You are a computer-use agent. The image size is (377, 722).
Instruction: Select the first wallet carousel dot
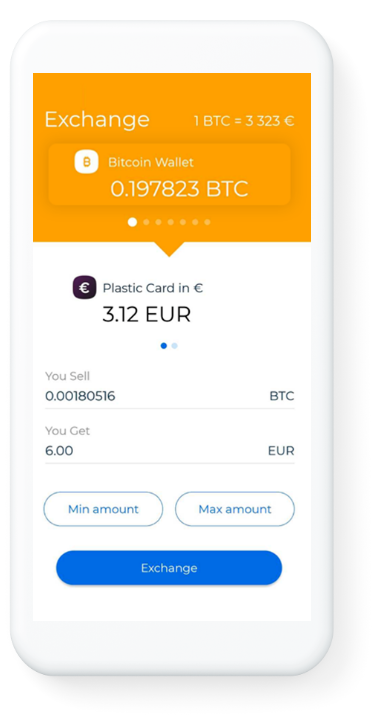click(132, 222)
